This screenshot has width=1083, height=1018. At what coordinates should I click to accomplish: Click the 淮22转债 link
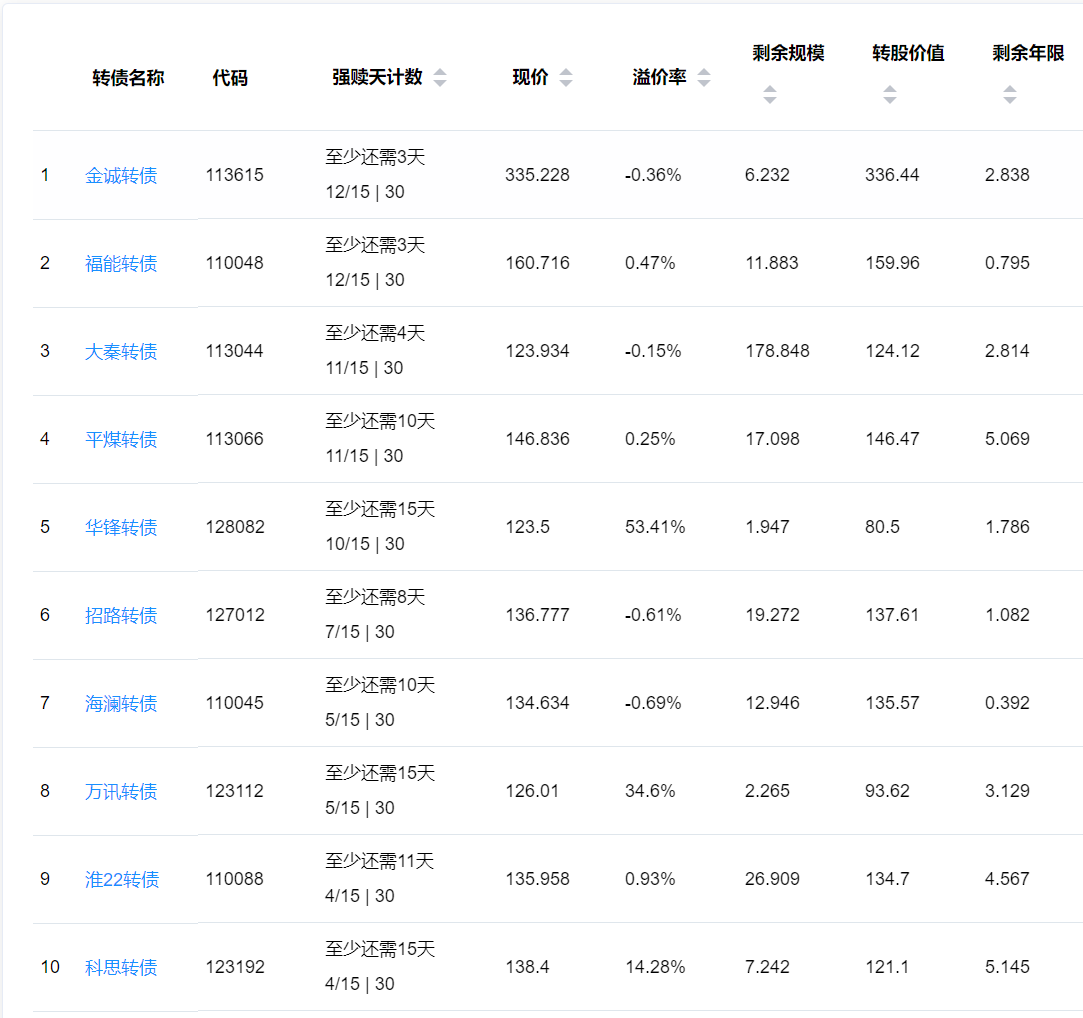(122, 880)
